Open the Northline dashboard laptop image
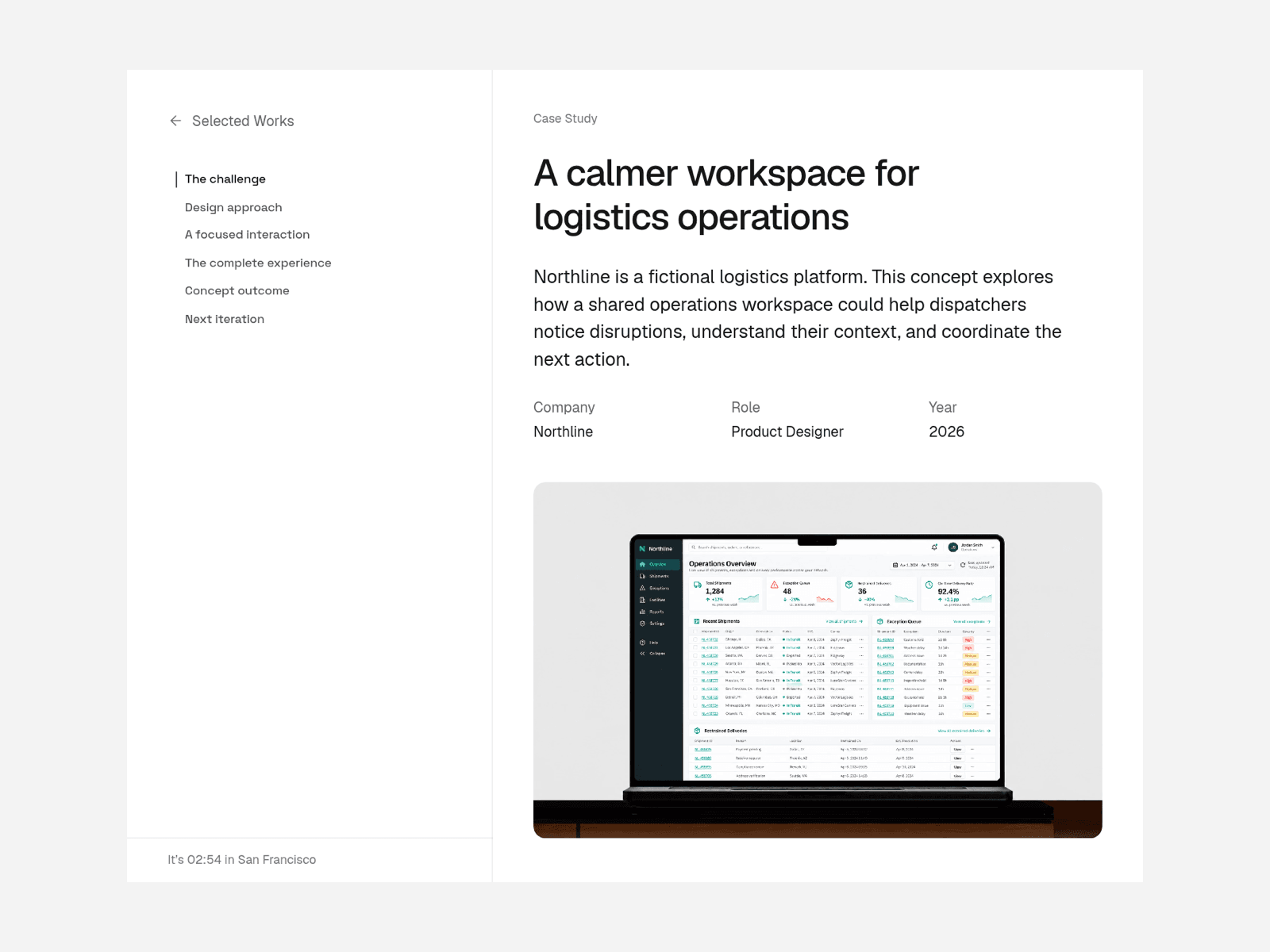This screenshot has width=1270, height=952. (x=818, y=660)
